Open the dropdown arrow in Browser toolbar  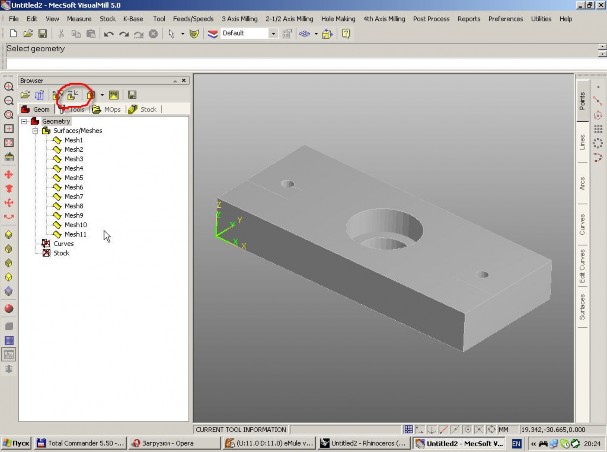102,95
